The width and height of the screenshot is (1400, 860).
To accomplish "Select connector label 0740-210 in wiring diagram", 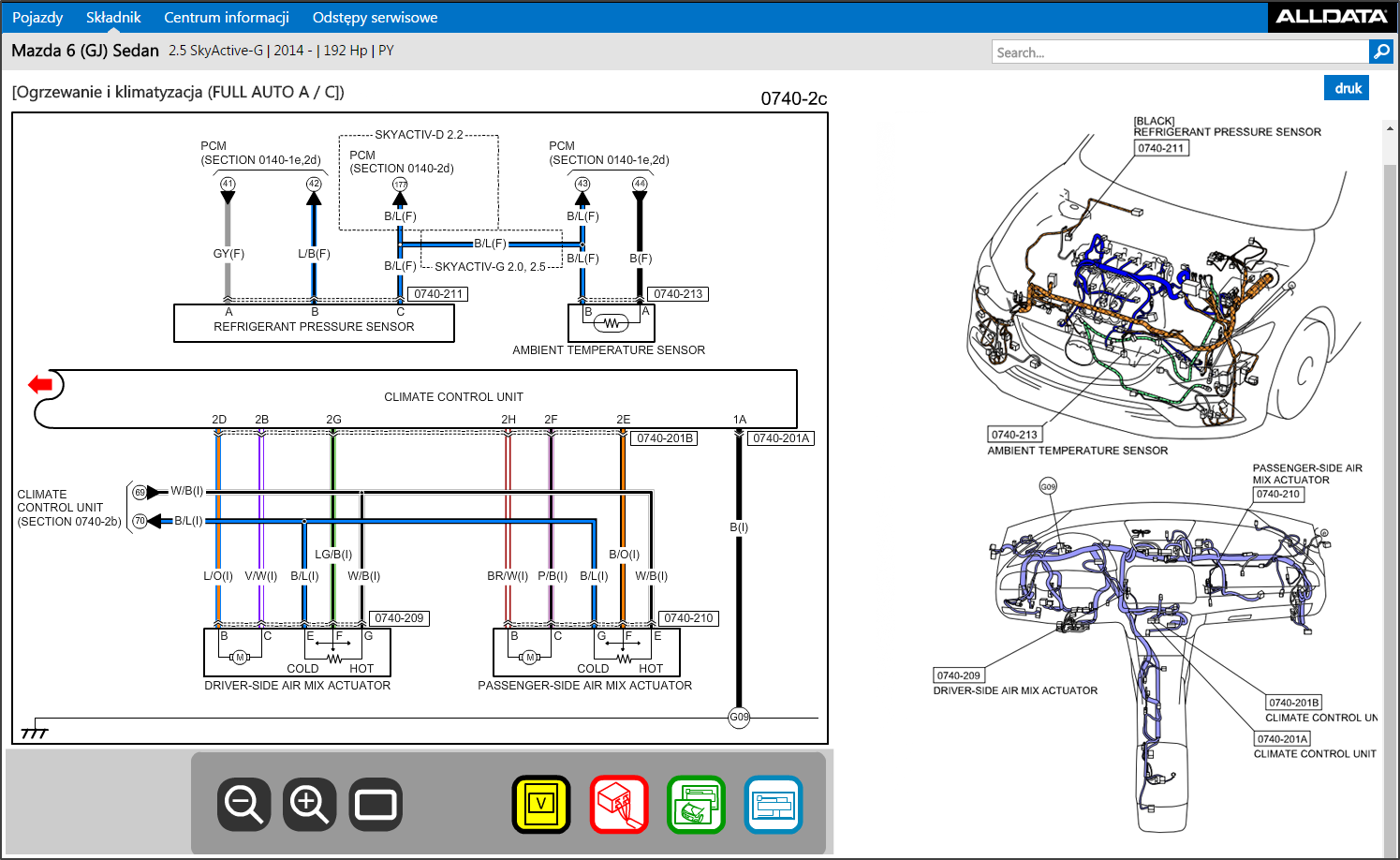I will tap(688, 618).
